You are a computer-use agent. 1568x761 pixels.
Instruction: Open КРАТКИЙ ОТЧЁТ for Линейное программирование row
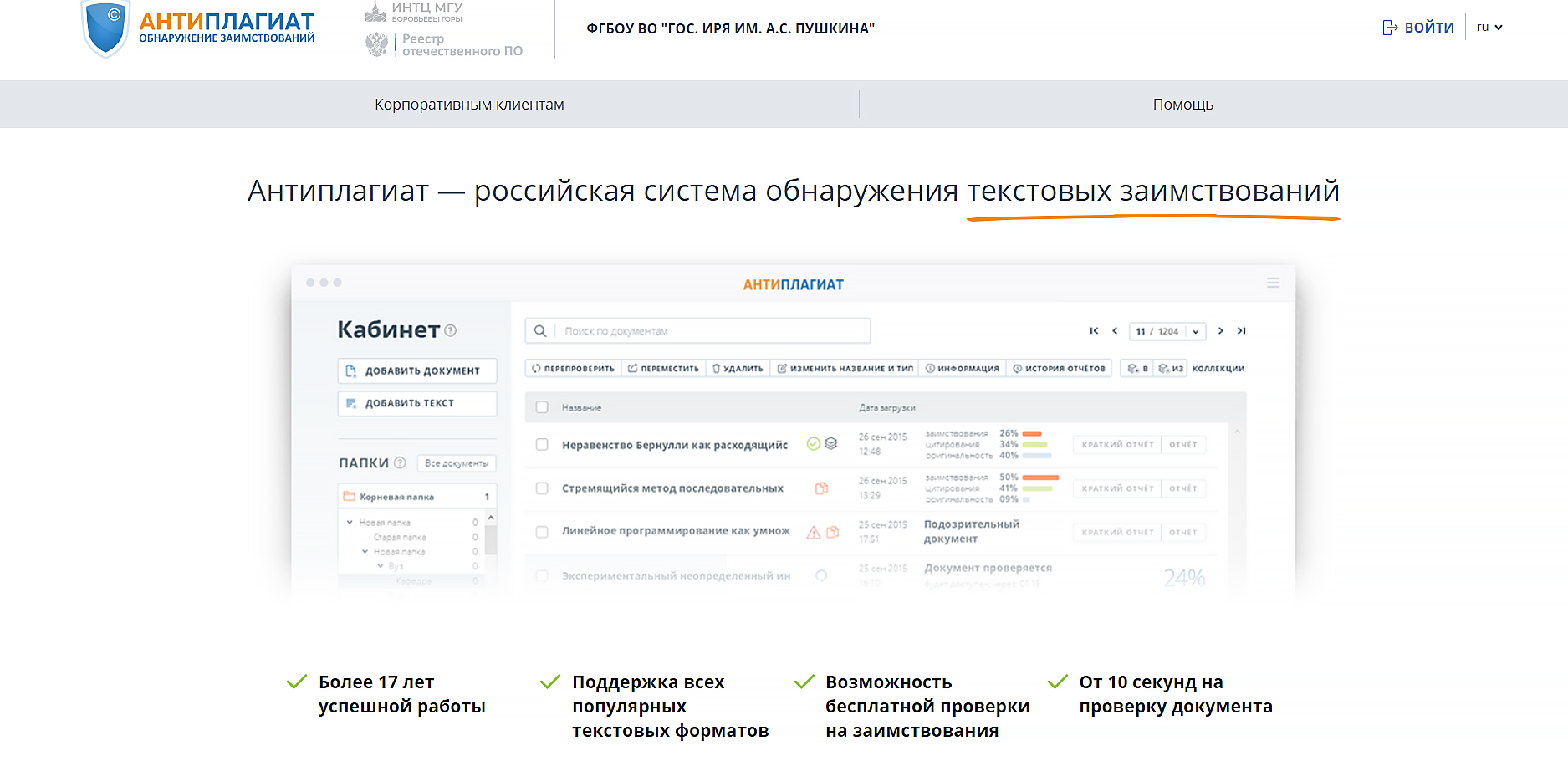point(1117,532)
